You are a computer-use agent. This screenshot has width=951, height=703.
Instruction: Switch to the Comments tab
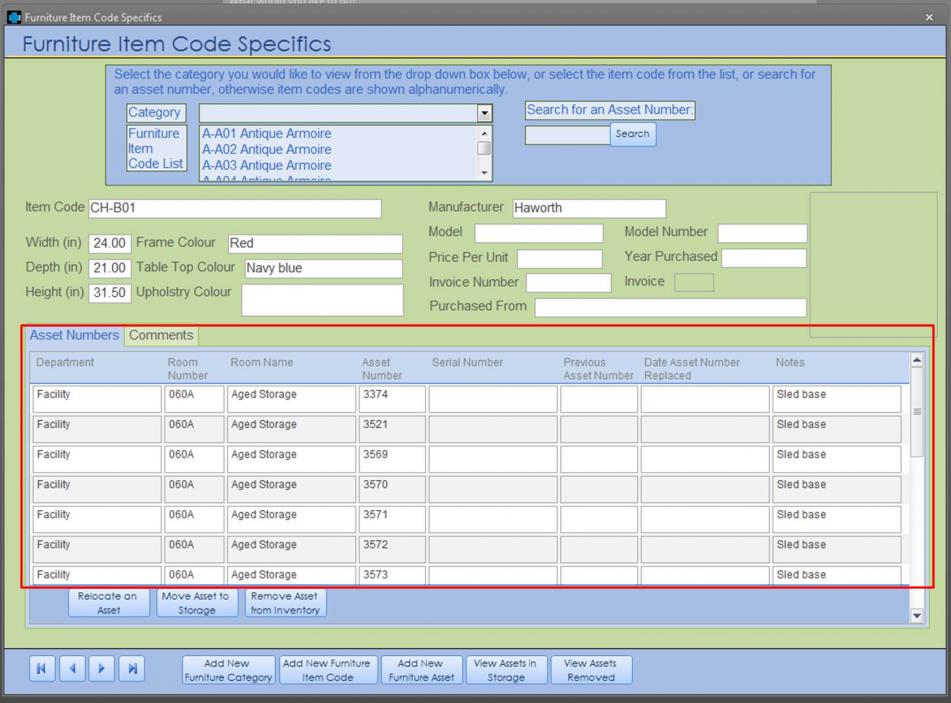tap(161, 335)
